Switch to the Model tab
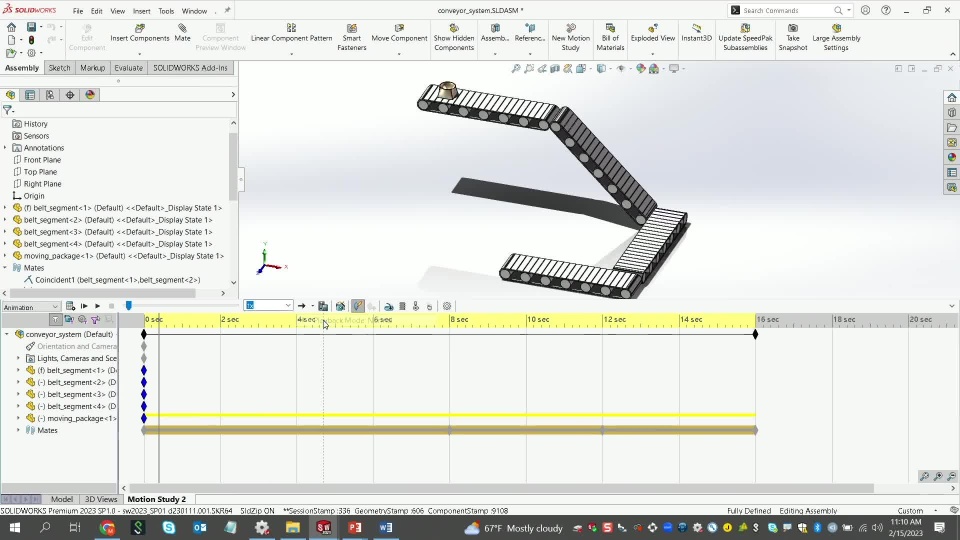The width and height of the screenshot is (960, 540). point(62,499)
